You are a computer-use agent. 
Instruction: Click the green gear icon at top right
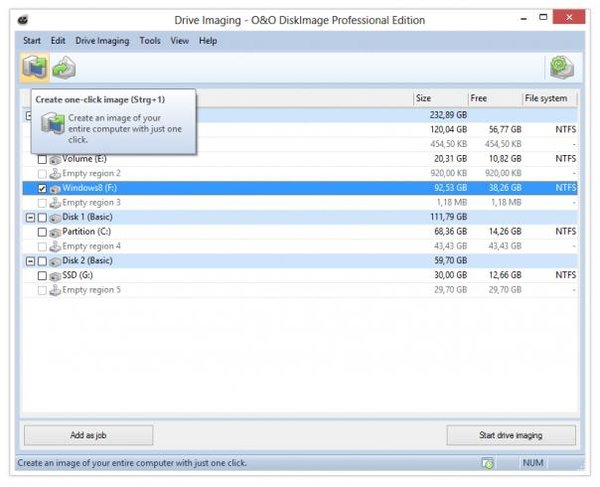(x=561, y=68)
